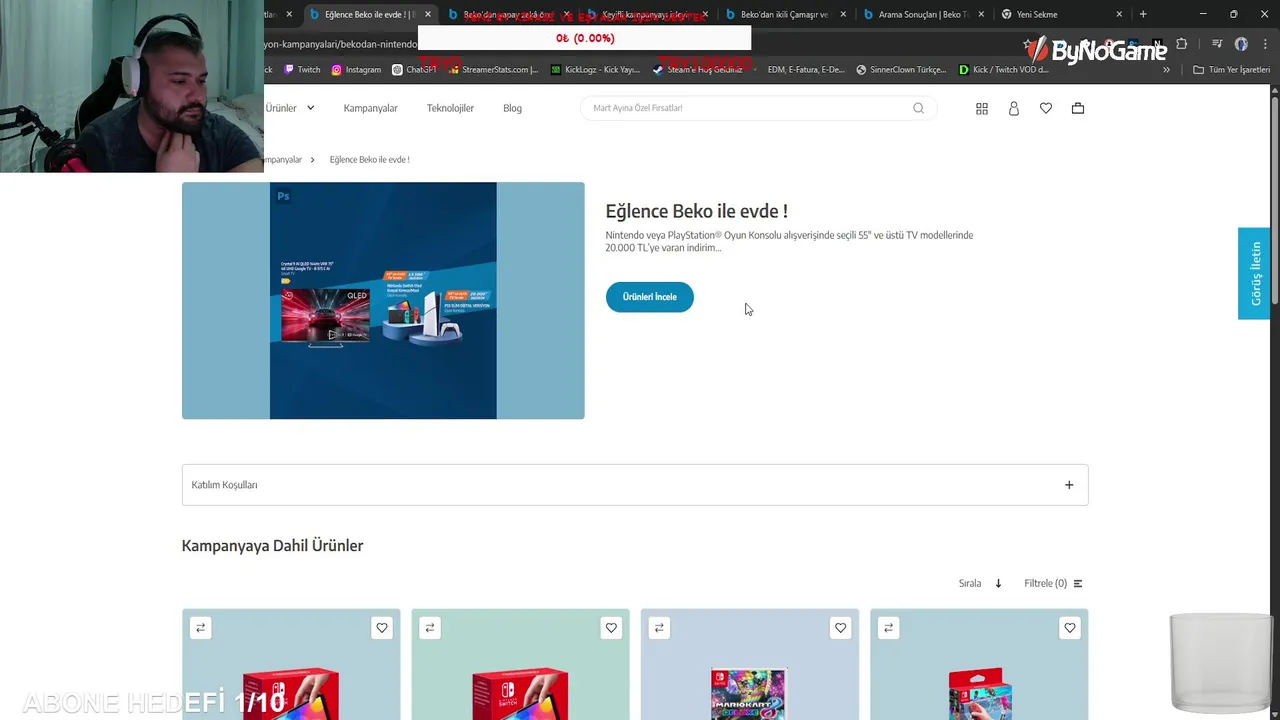Open first Nintendo Switch product image
This screenshot has width=1280, height=720.
tap(291, 694)
